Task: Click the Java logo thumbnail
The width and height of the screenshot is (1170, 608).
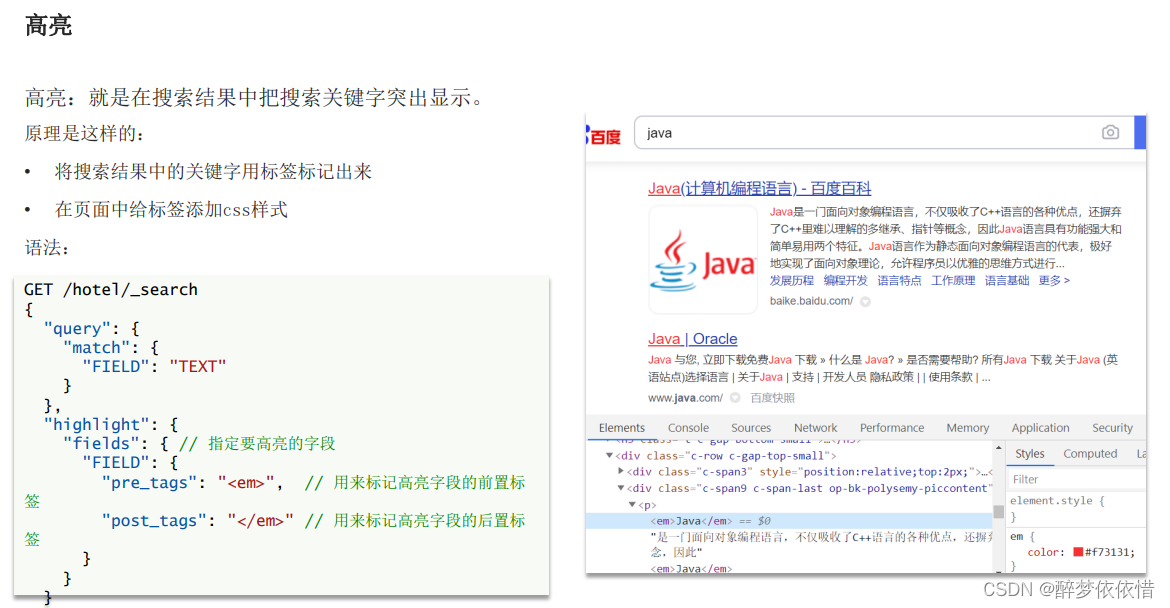Action: (x=703, y=260)
